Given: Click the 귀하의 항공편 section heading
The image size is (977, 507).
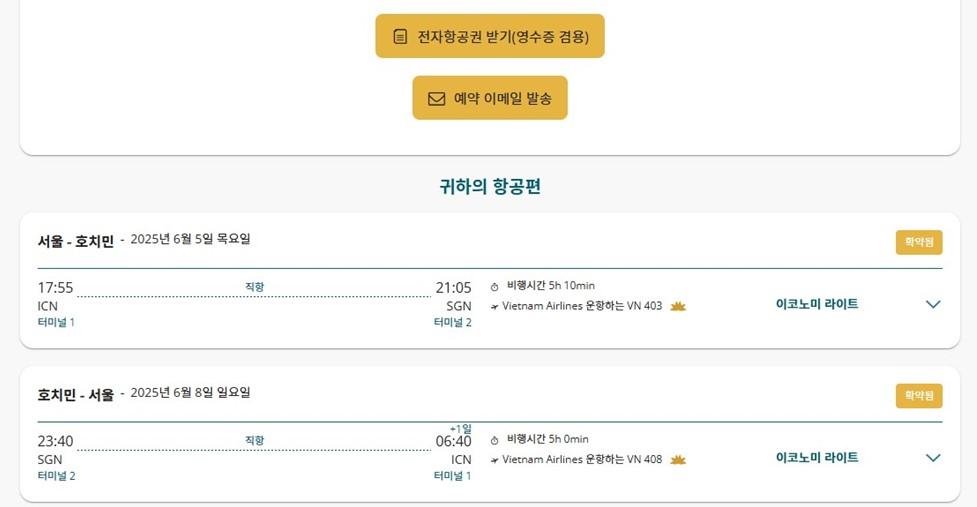Looking at the screenshot, I should 490,187.
